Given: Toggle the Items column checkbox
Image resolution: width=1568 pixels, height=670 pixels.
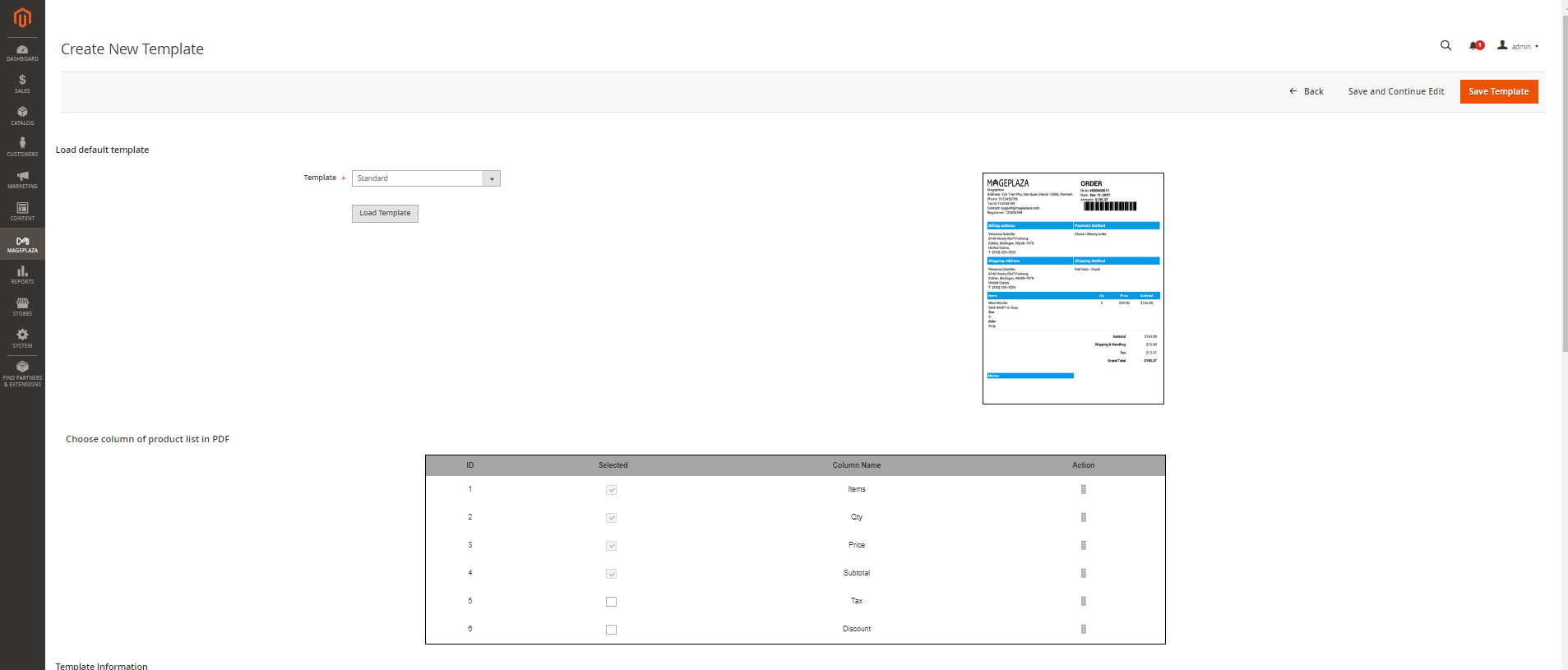Looking at the screenshot, I should (x=611, y=490).
